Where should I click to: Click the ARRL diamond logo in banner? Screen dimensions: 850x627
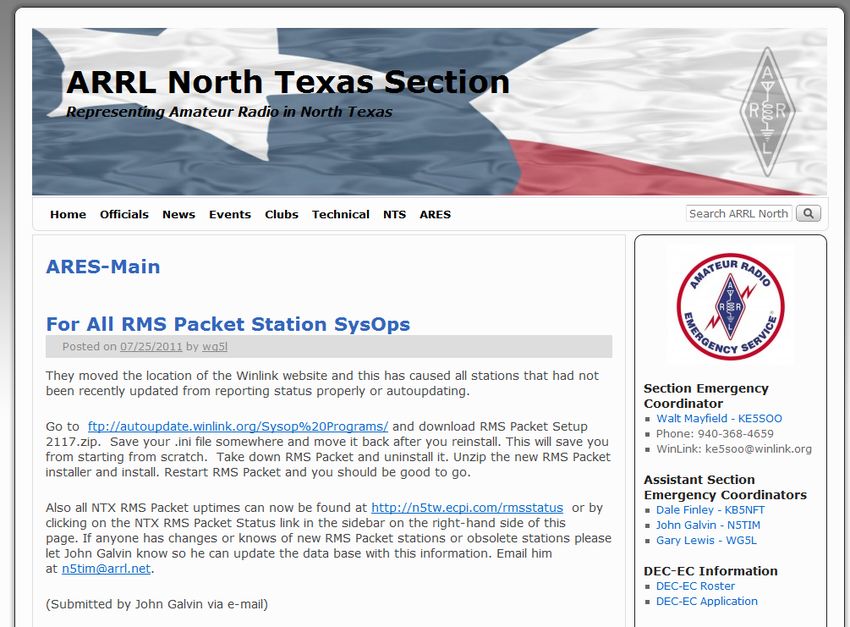click(x=767, y=112)
